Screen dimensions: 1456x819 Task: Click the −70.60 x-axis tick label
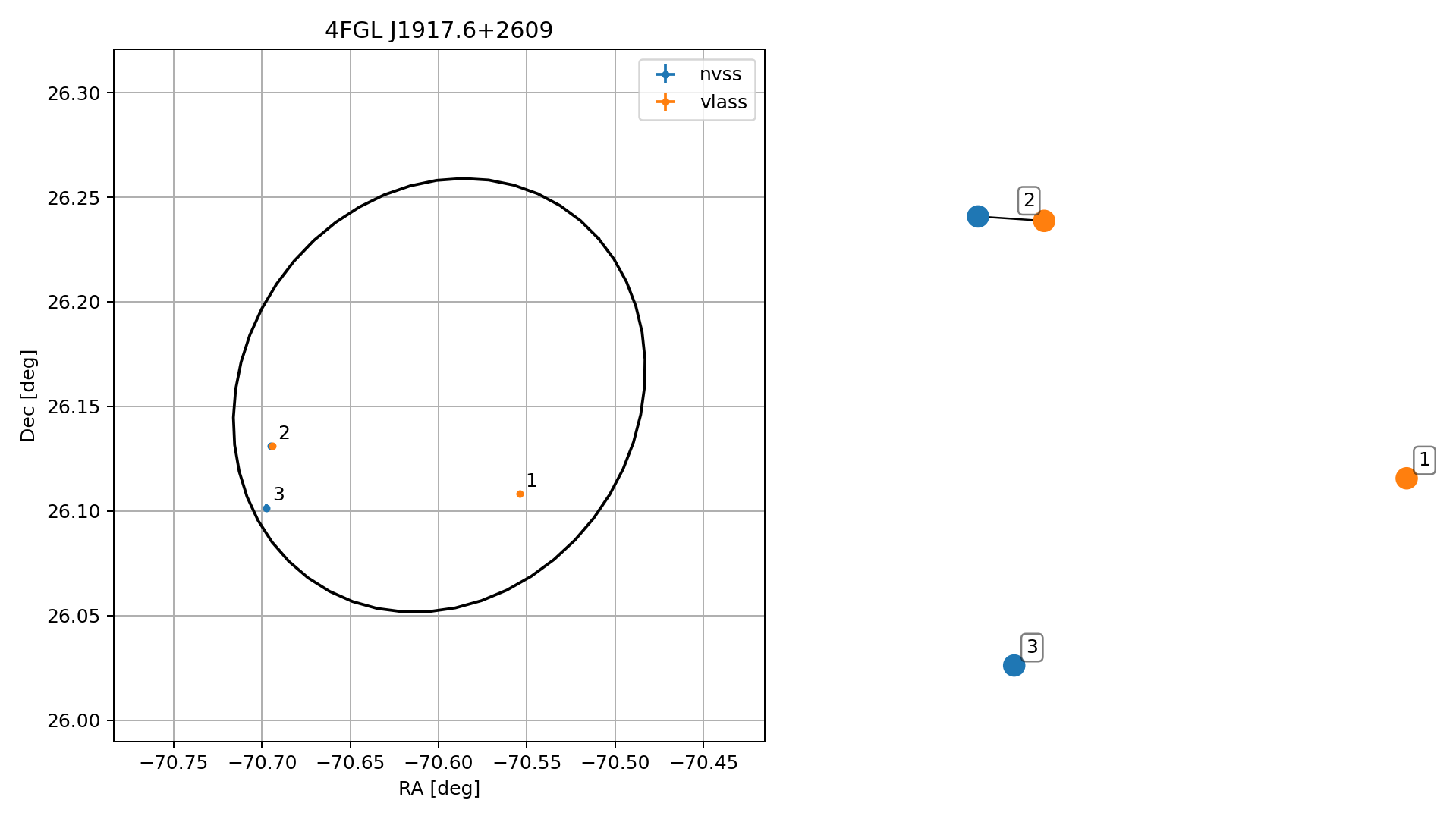[x=439, y=763]
